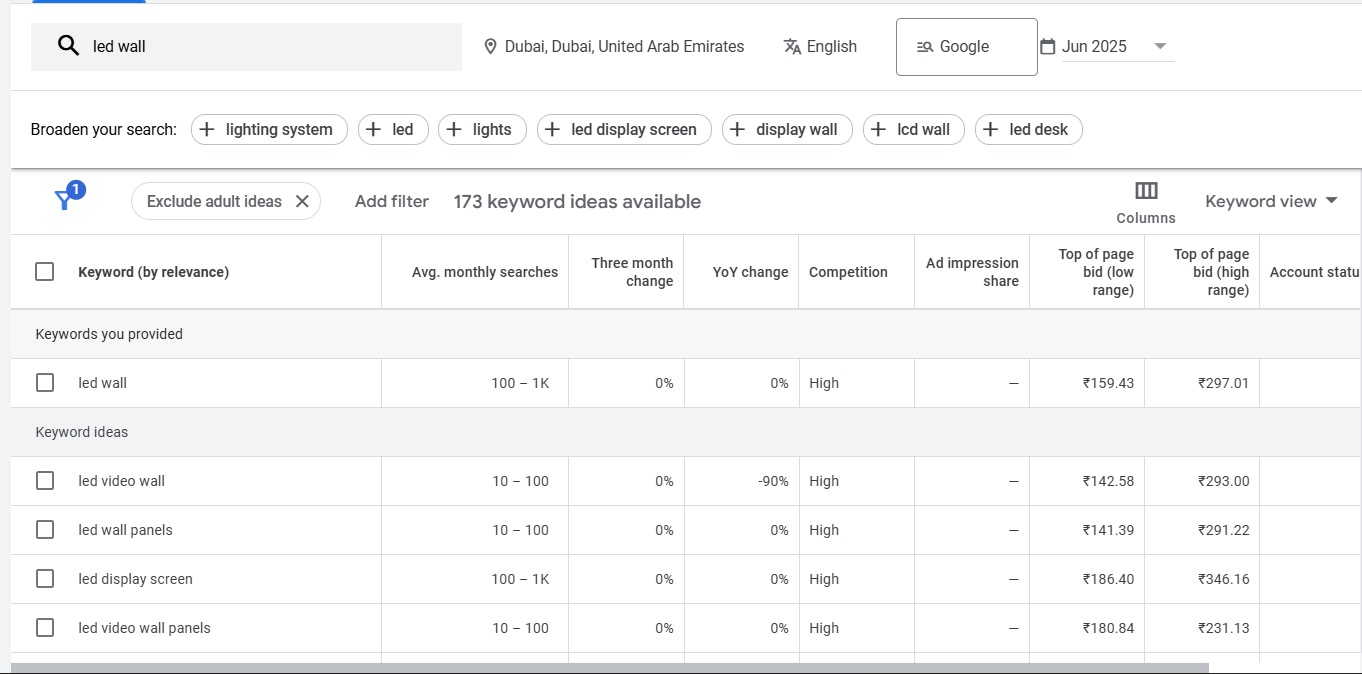Click 173 keyword ideas available text

point(577,201)
